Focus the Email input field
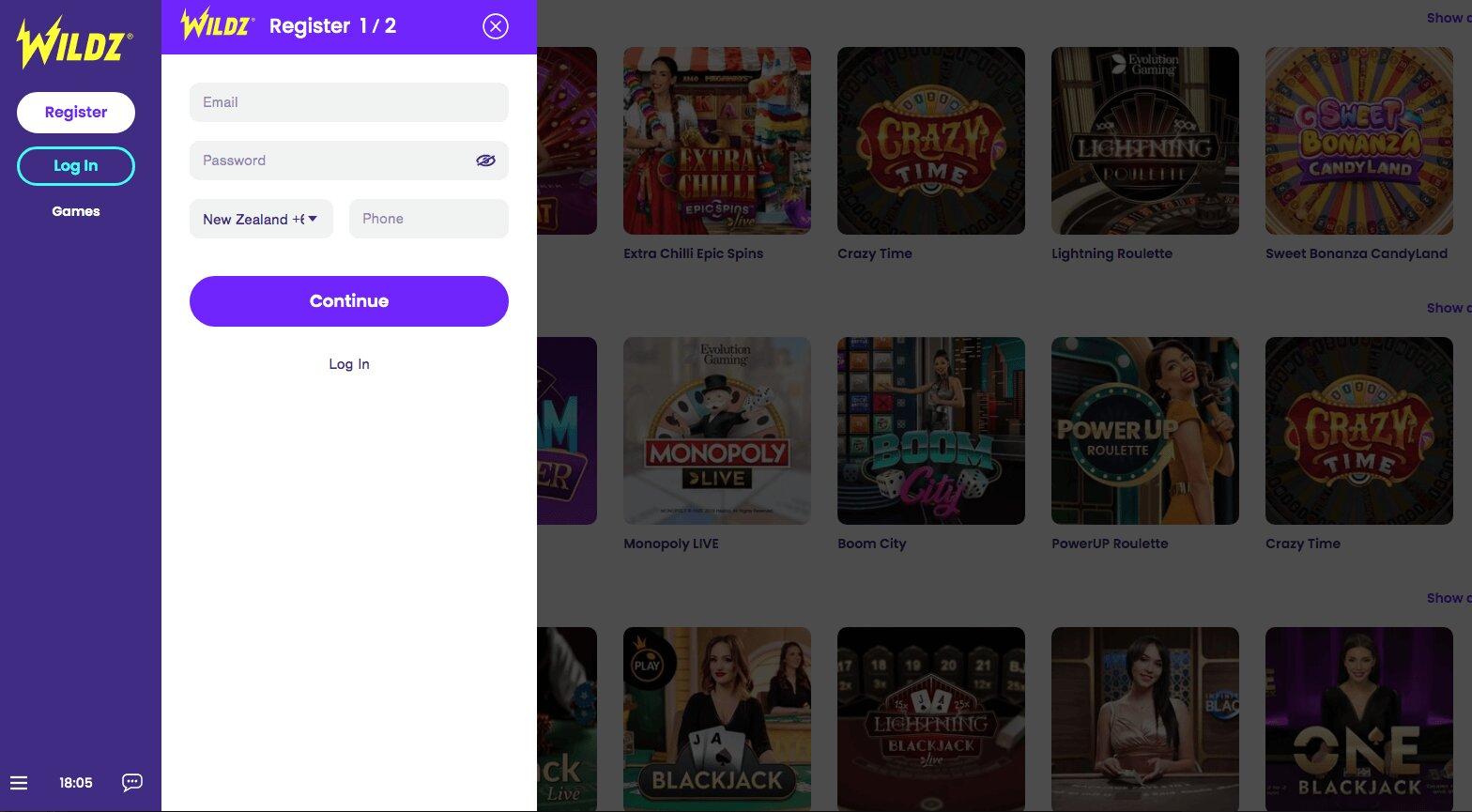Viewport: 1472px width, 812px height. (348, 102)
